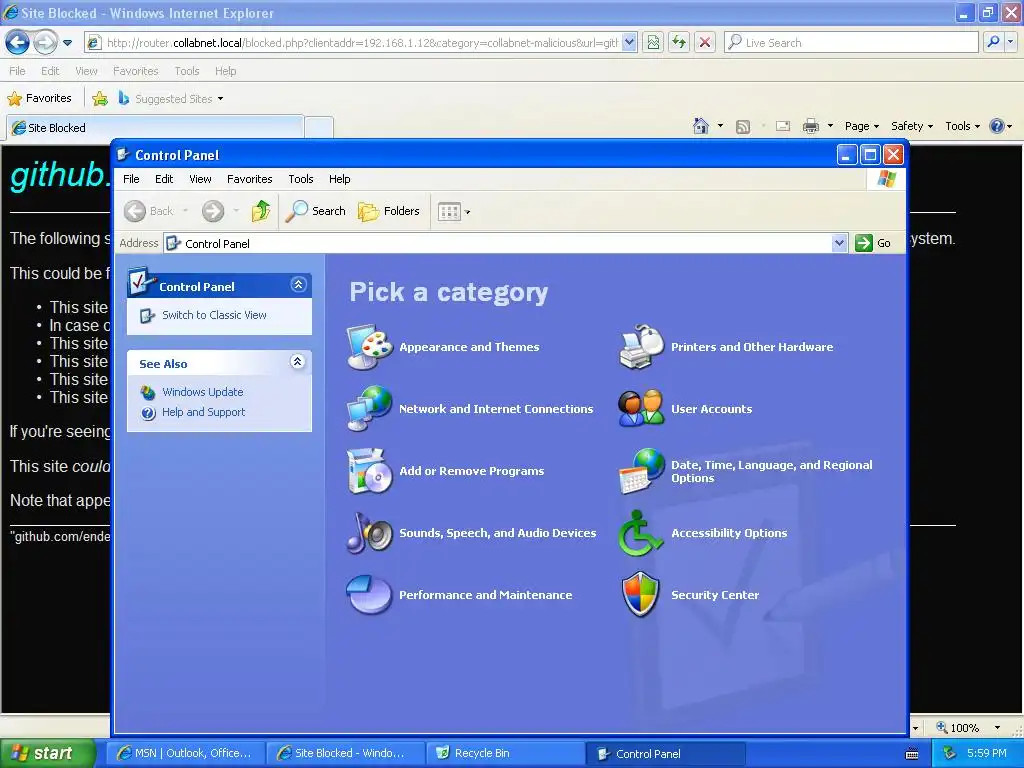This screenshot has height=768, width=1024.
Task: Click the Live Search input box
Action: 859,43
